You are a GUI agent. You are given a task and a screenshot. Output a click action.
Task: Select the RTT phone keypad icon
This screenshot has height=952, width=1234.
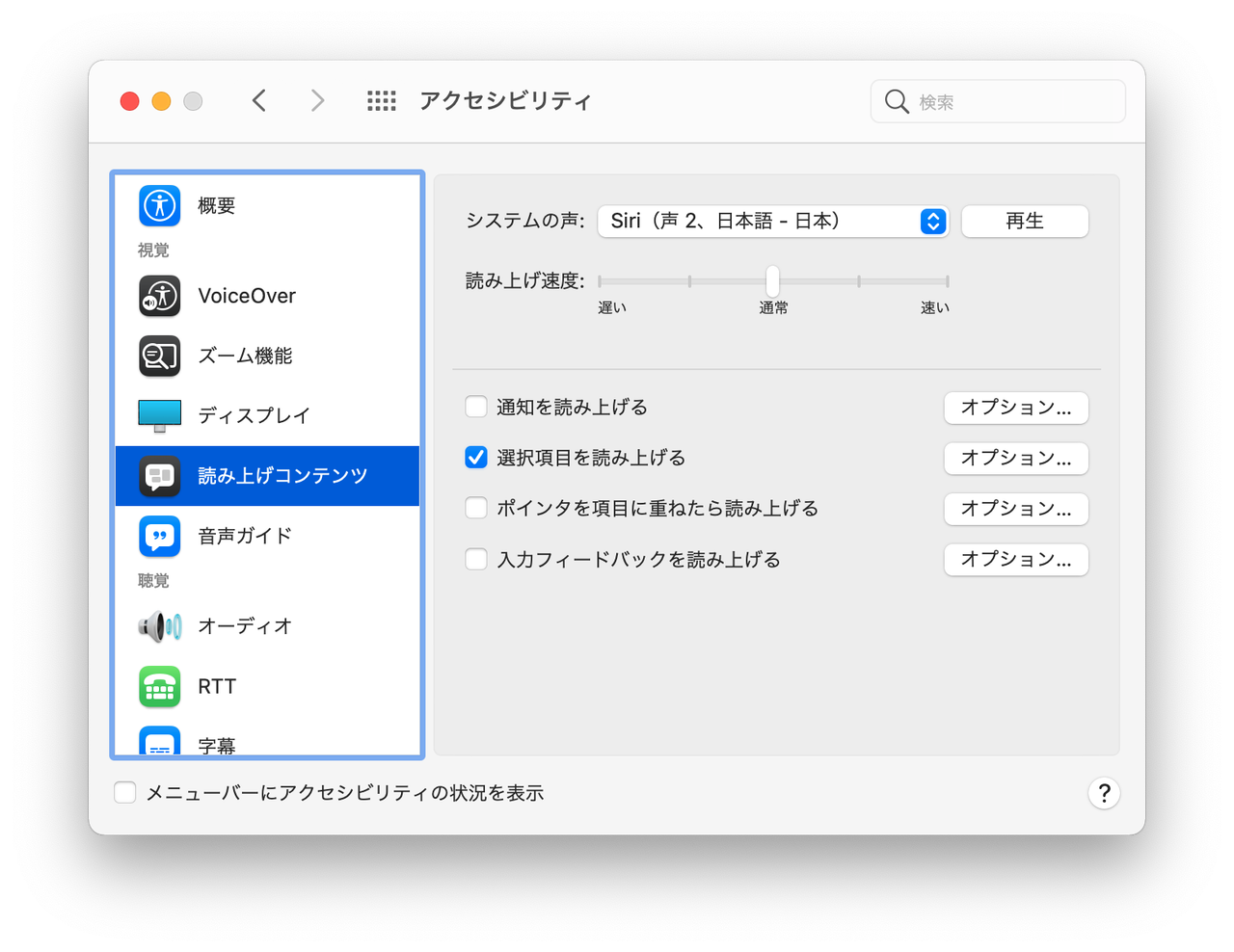click(159, 686)
